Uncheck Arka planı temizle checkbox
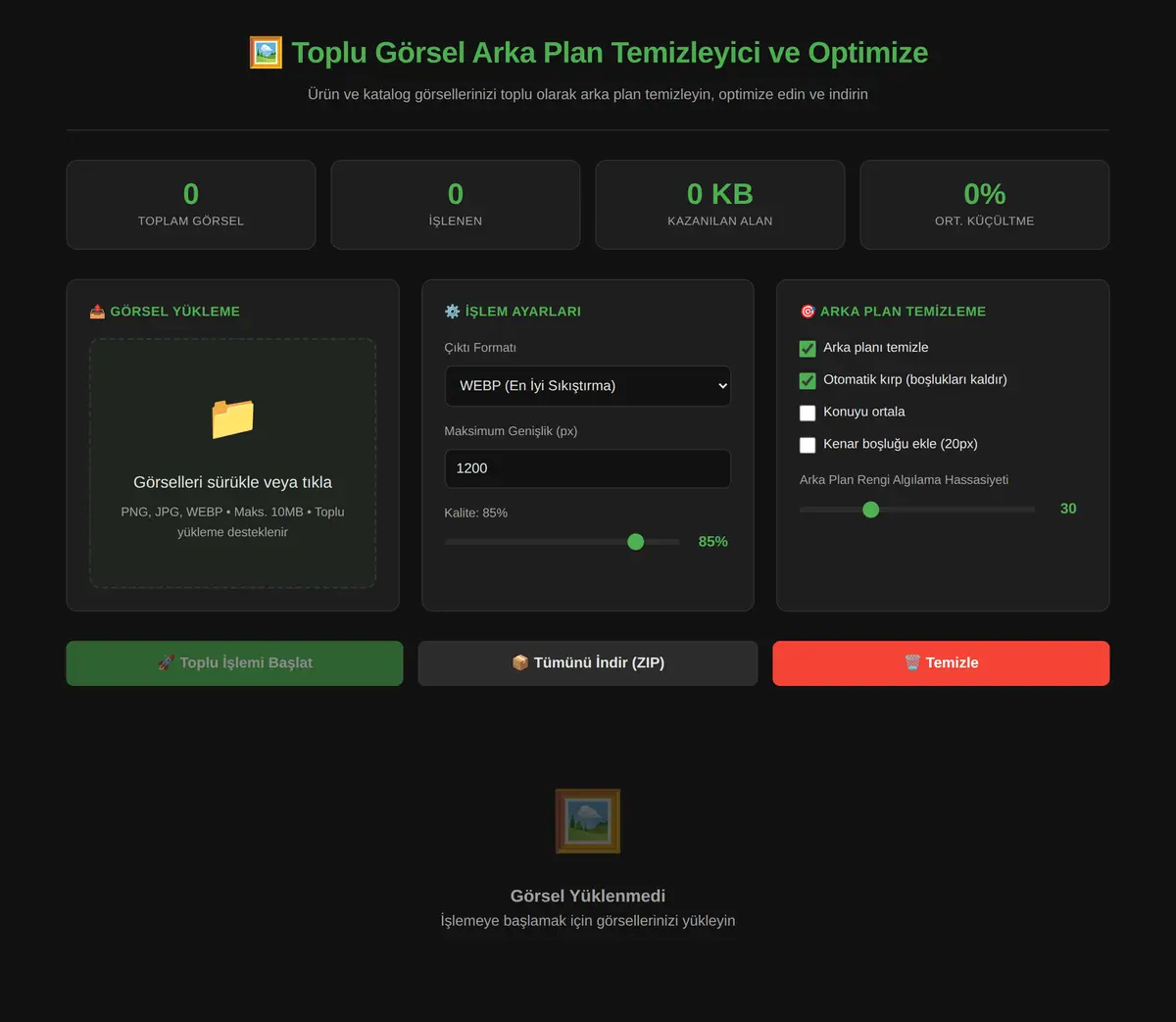The width and height of the screenshot is (1176, 1022). (808, 348)
